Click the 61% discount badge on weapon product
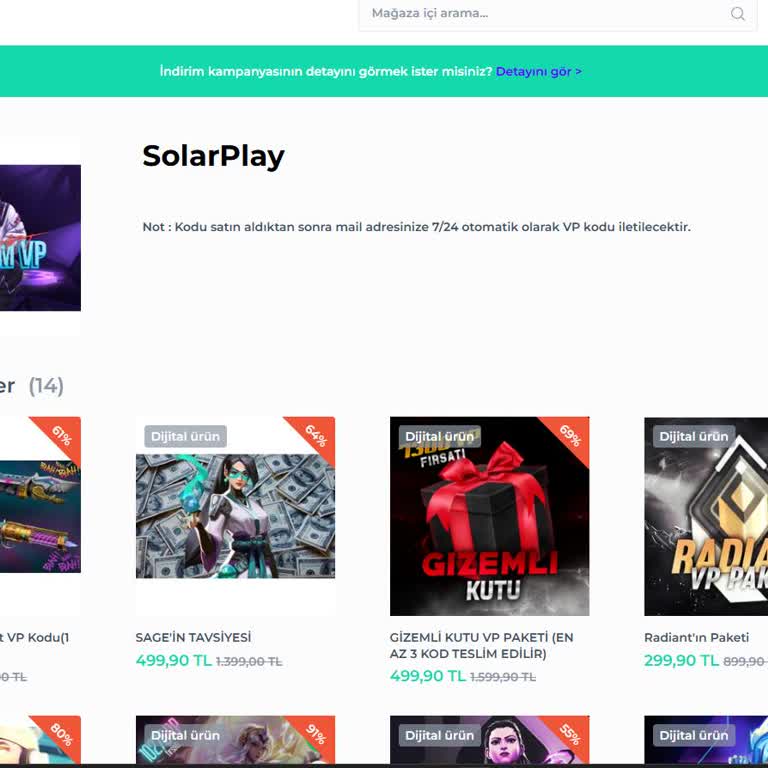This screenshot has height=768, width=768. pyautogui.click(x=61, y=435)
